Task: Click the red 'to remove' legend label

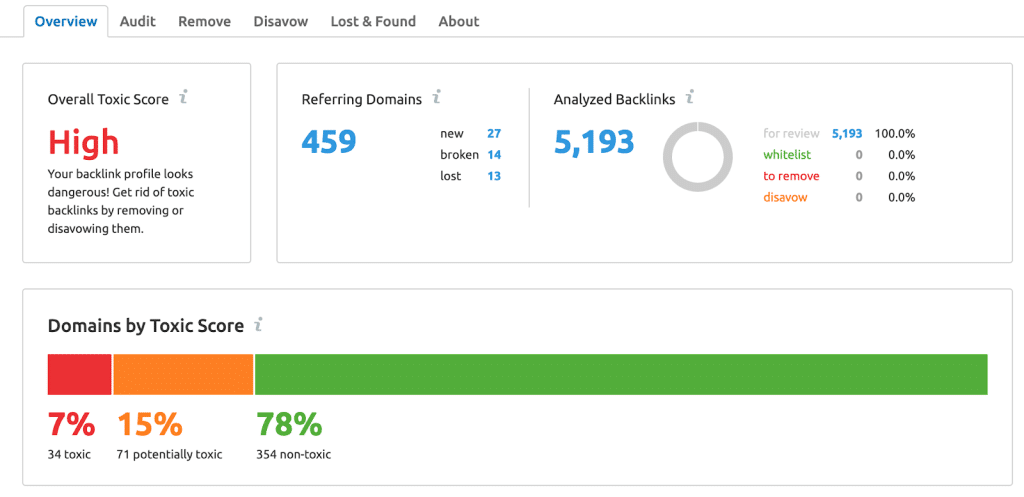Action: tap(791, 176)
